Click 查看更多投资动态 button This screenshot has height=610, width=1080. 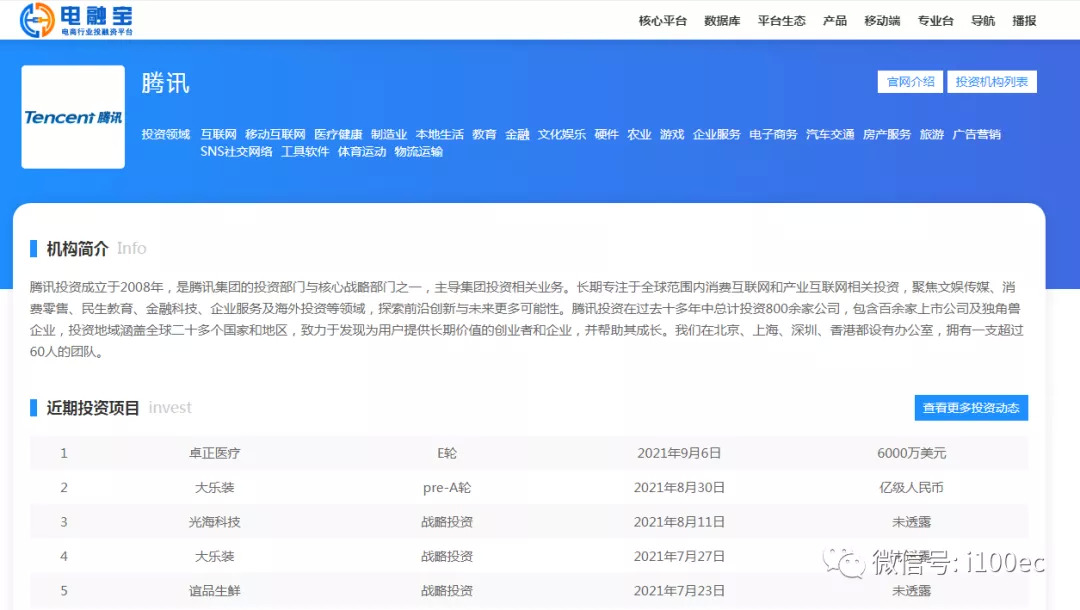970,408
